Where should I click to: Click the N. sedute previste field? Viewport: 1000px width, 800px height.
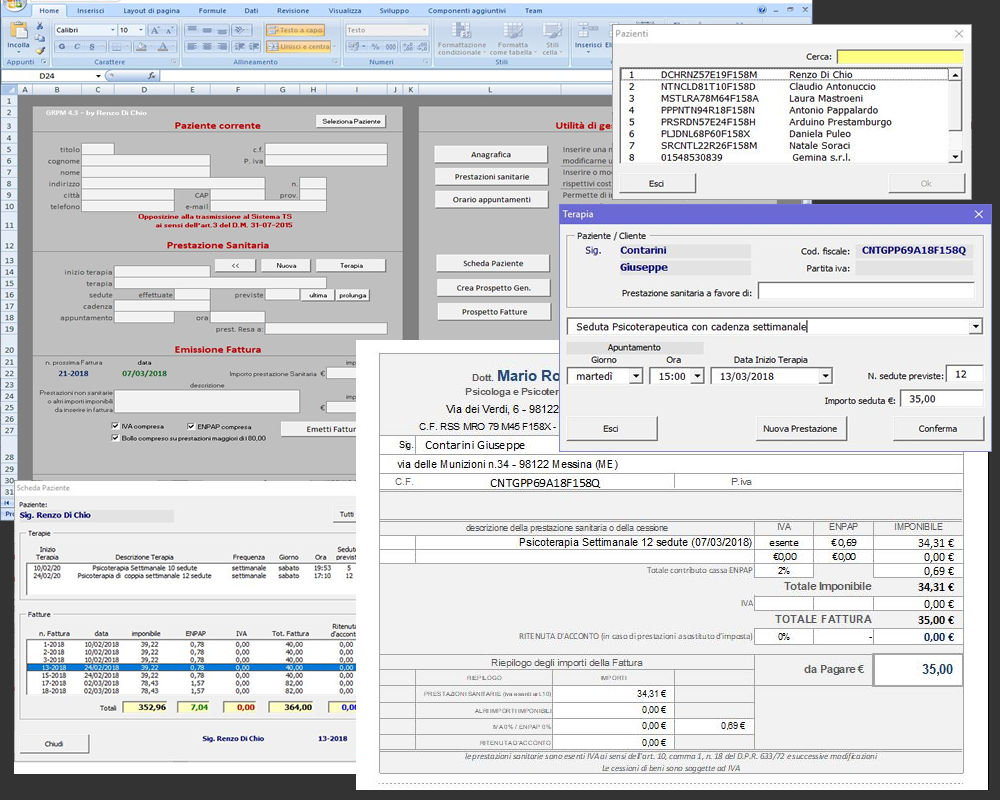(964, 374)
